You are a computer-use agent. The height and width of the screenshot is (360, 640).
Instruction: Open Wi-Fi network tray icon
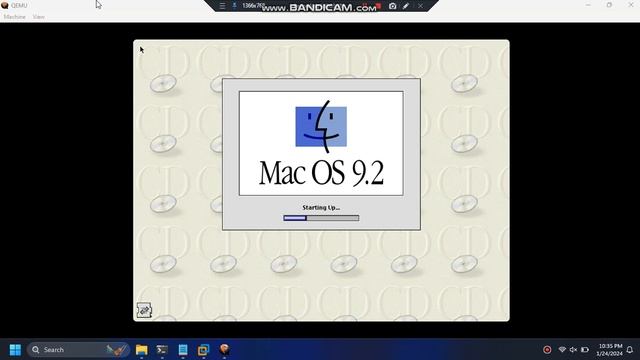click(562, 350)
